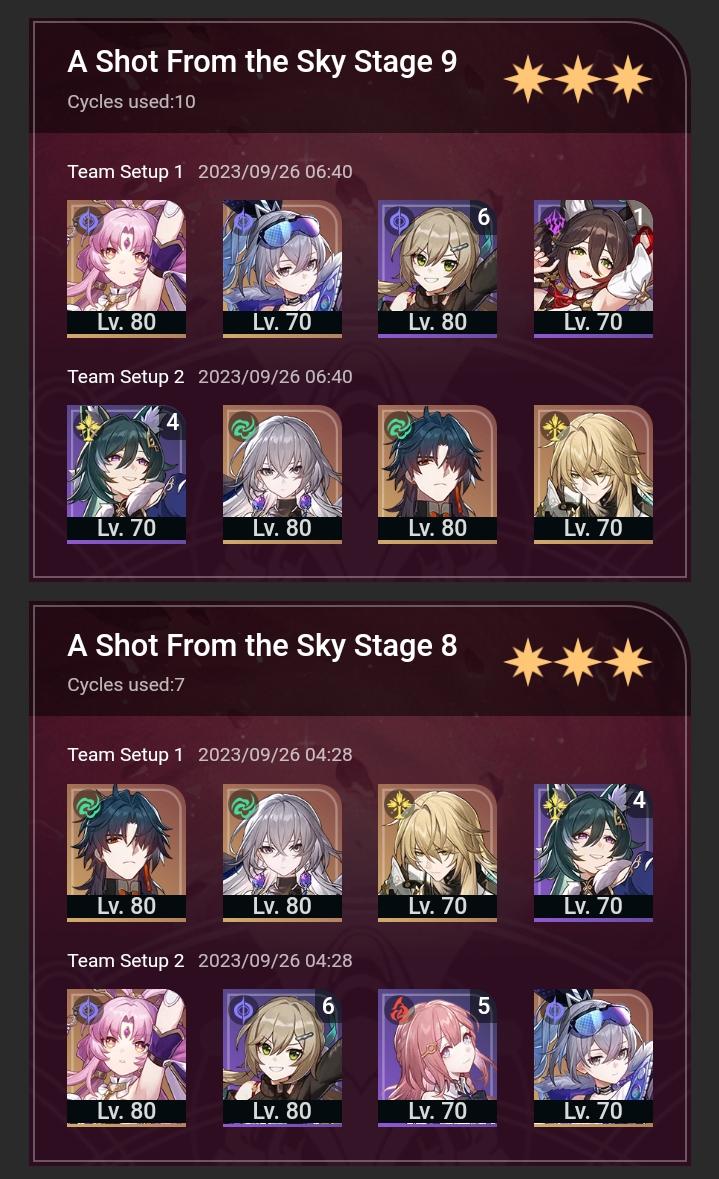The width and height of the screenshot is (719, 1179).
Task: Click Stage 9 brown-haired character with badge 6
Action: (x=437, y=268)
